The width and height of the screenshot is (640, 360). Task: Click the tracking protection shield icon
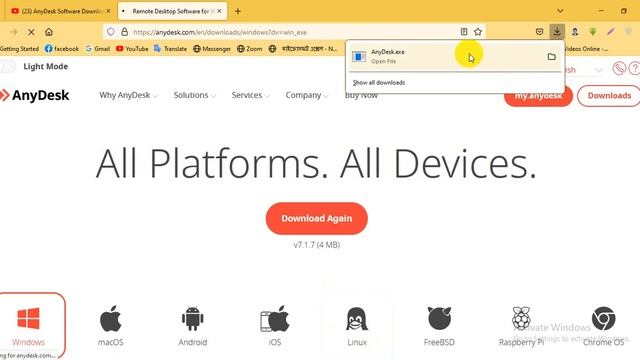(111, 32)
